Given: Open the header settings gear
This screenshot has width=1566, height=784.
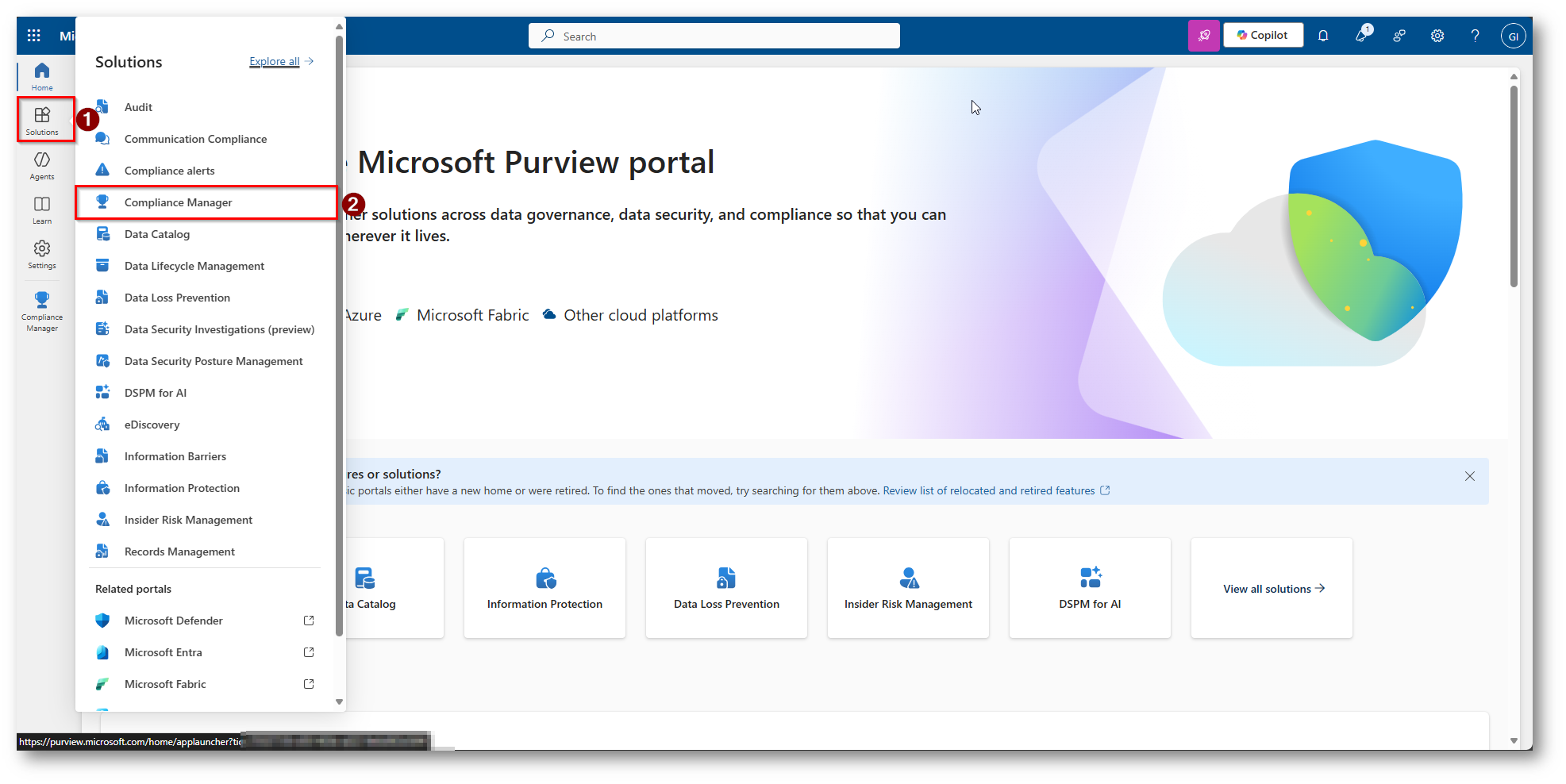Looking at the screenshot, I should [1437, 36].
